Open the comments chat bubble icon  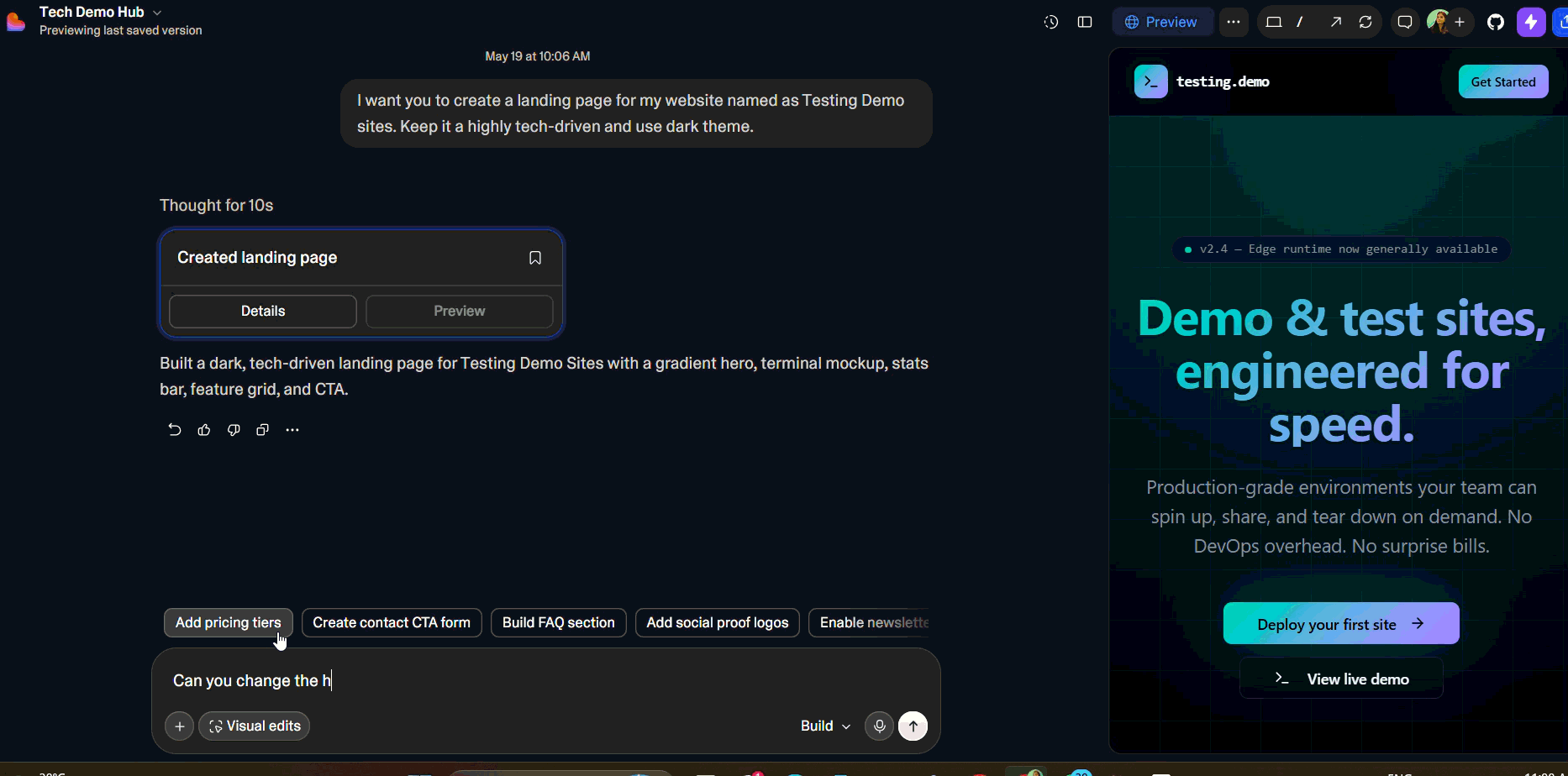click(x=1404, y=22)
